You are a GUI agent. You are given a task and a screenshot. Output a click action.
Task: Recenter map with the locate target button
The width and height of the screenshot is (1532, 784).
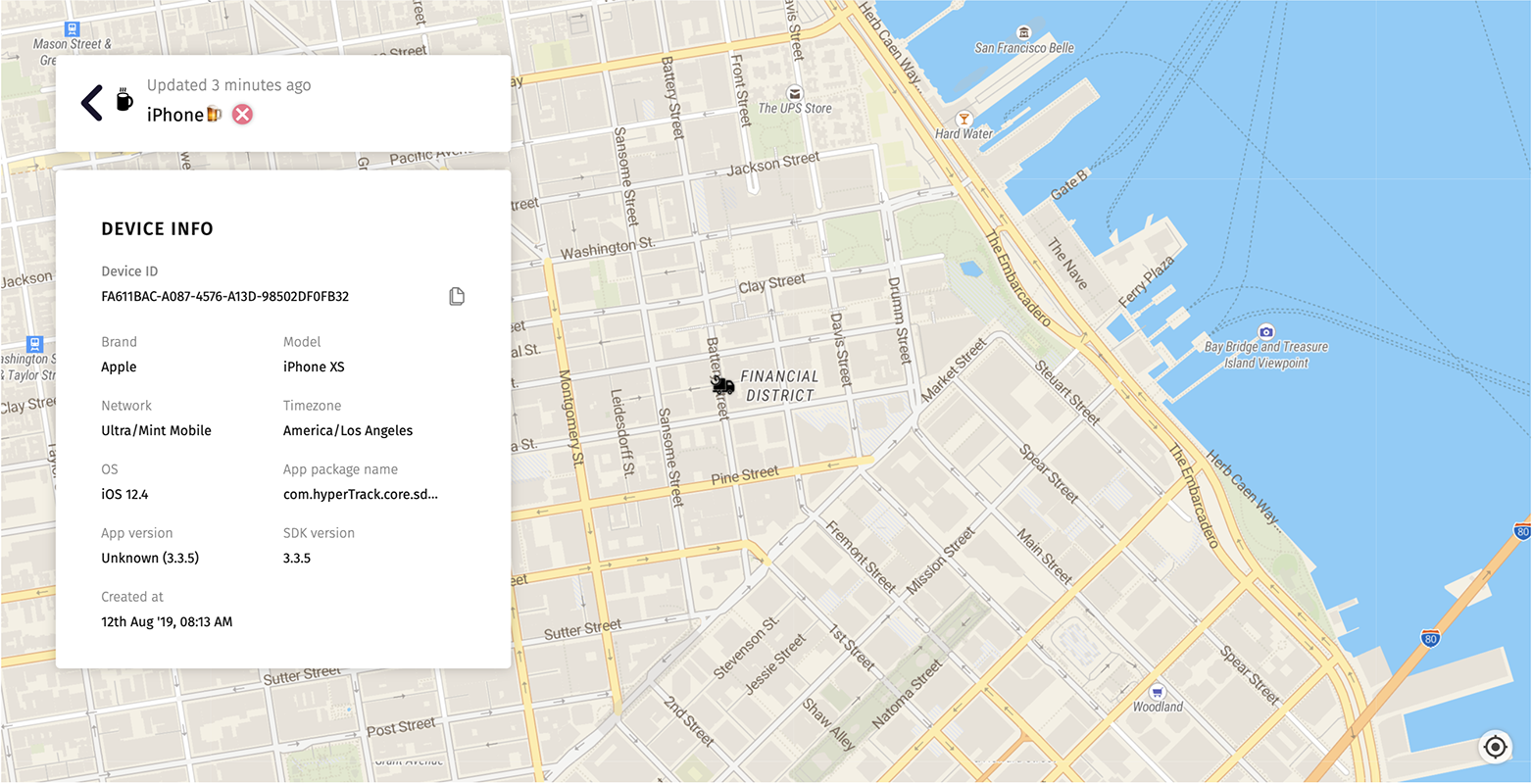1495,747
